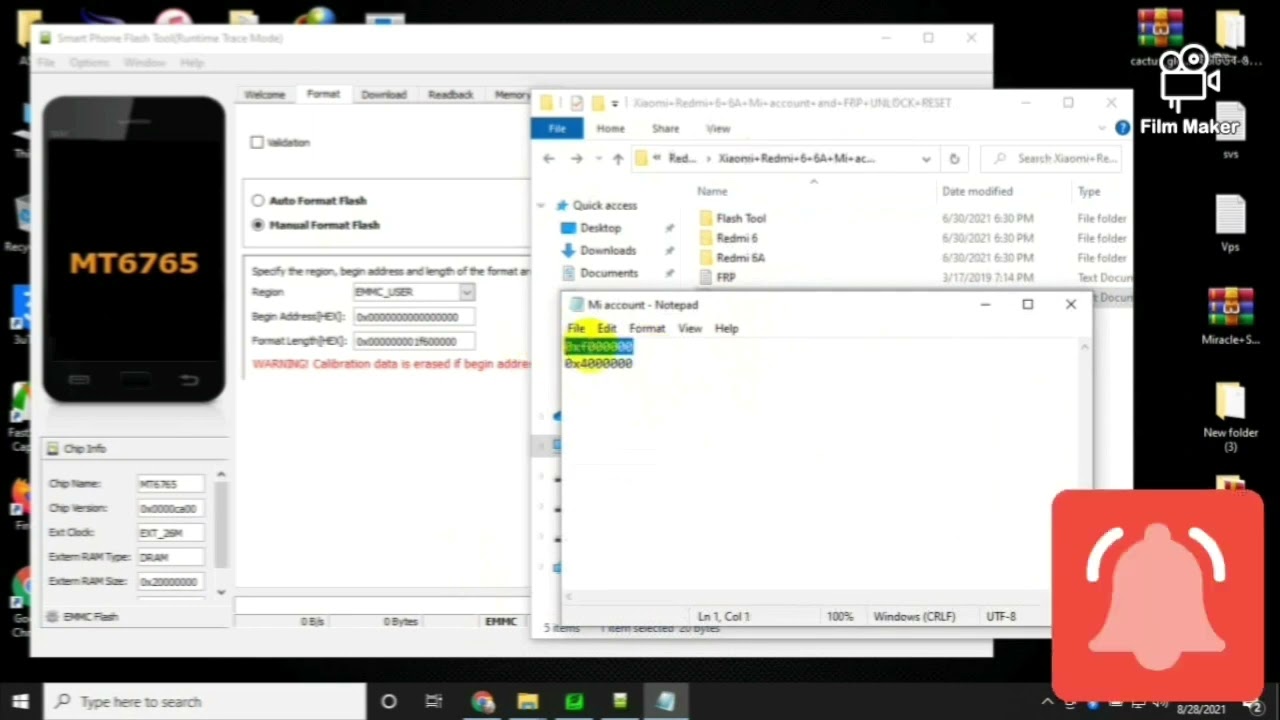1280x720 pixels.
Task: Refresh the Explorer folder view
Action: [954, 158]
